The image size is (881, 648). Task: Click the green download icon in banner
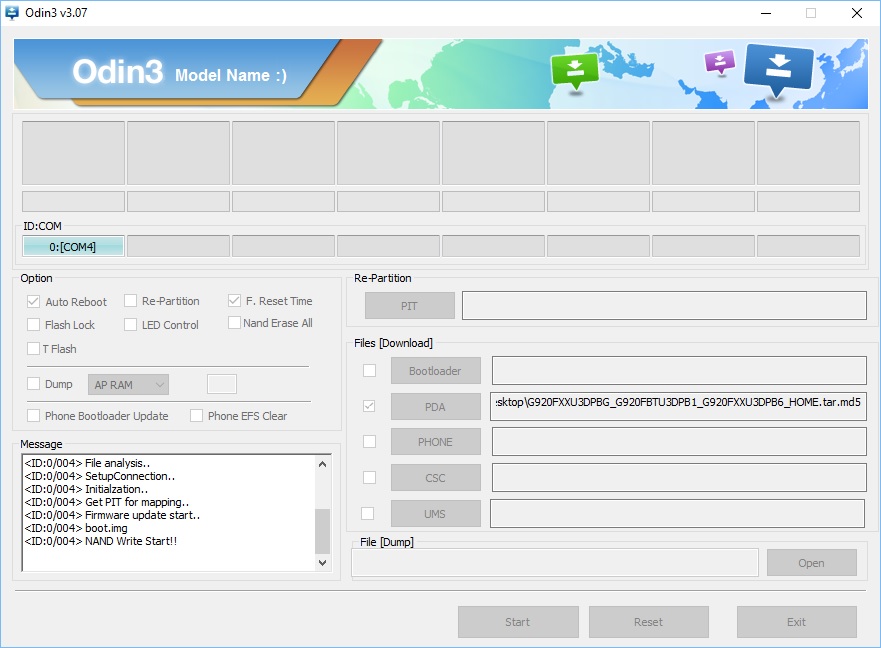tap(574, 70)
